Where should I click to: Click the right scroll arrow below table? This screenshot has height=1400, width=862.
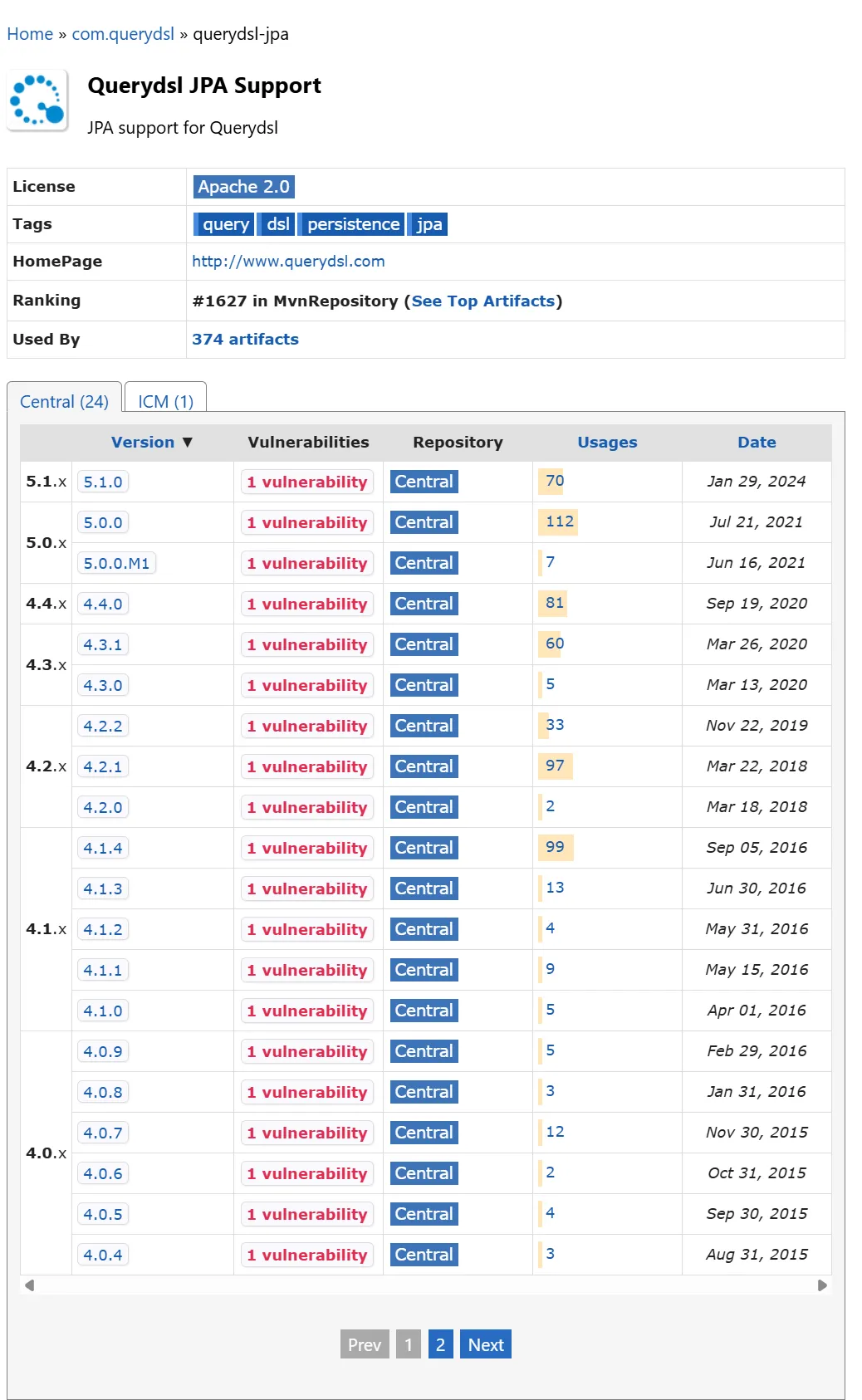pos(822,1285)
